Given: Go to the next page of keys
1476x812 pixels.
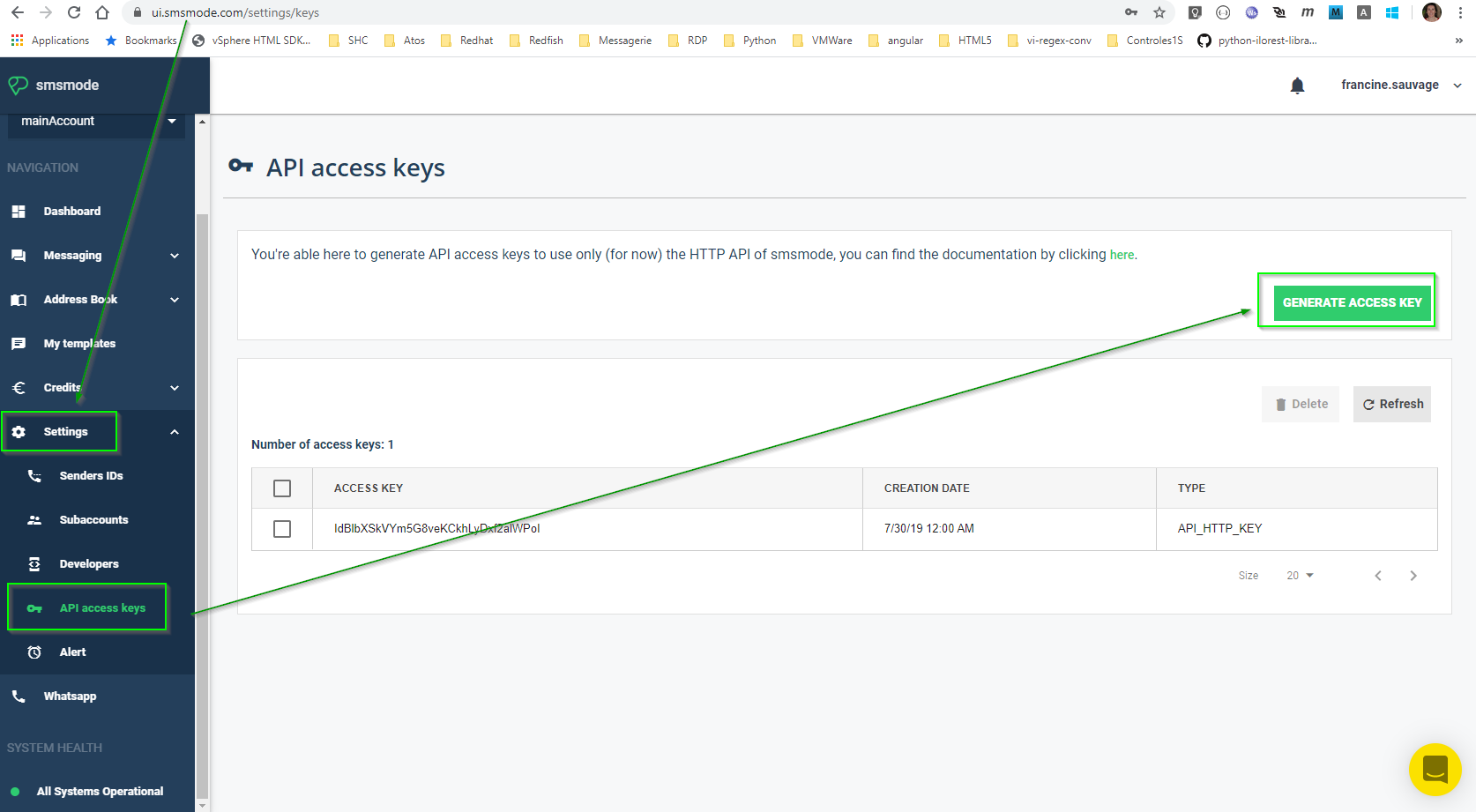Looking at the screenshot, I should pyautogui.click(x=1413, y=576).
